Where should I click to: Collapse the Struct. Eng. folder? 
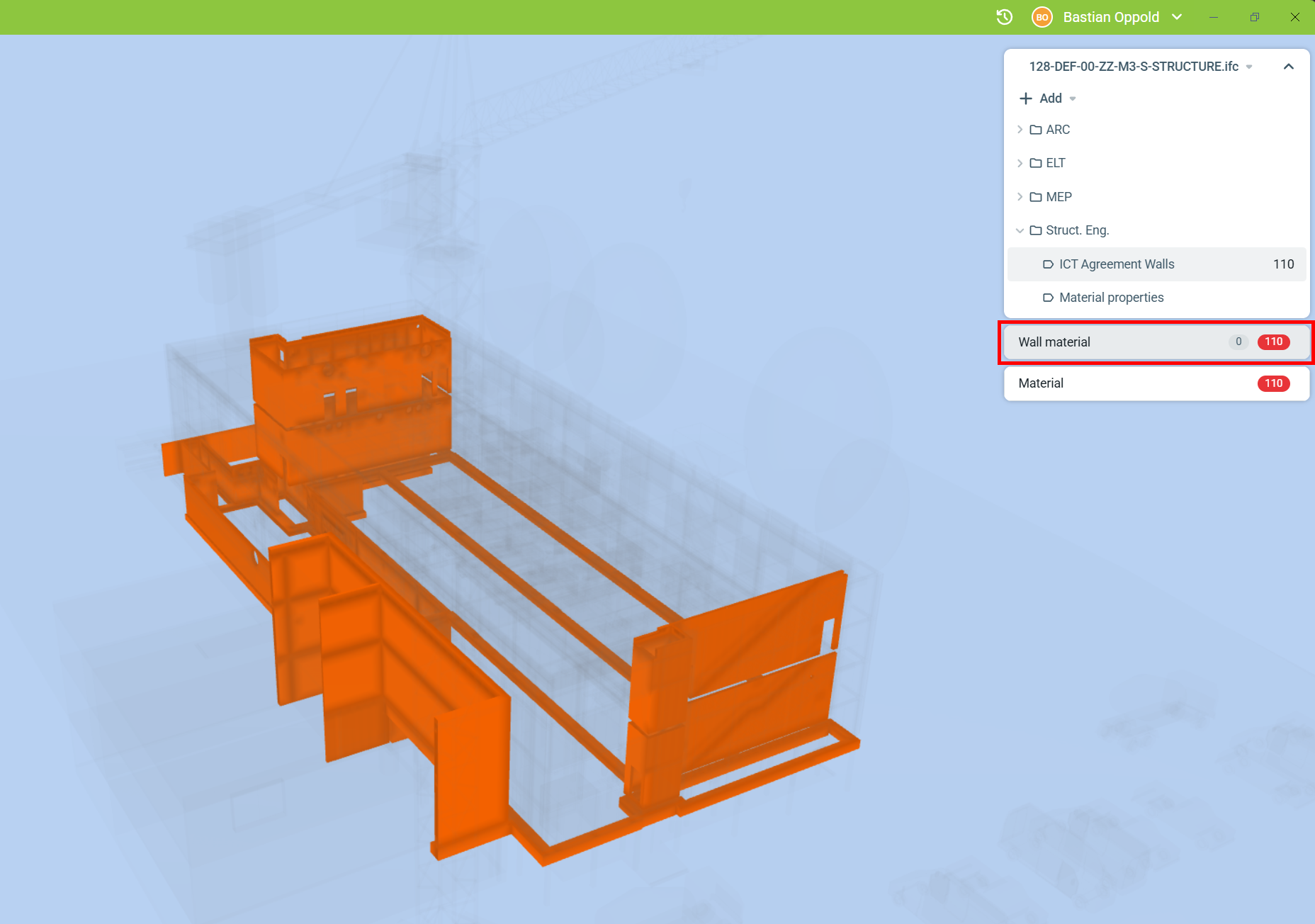[1020, 230]
